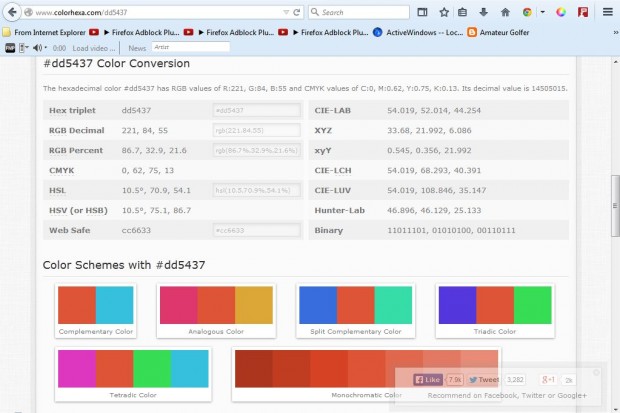Select the Complementary Color scheme swatch
620x413 pixels.
[95, 305]
